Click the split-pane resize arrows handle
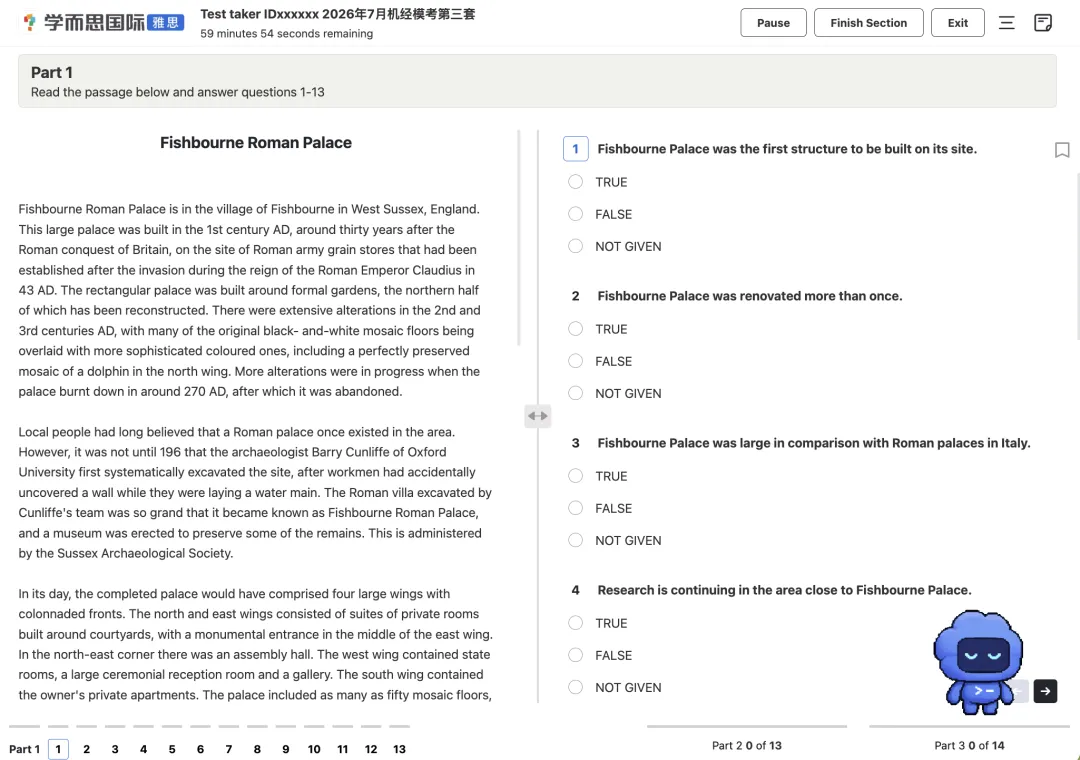This screenshot has width=1080, height=760. [x=537, y=415]
